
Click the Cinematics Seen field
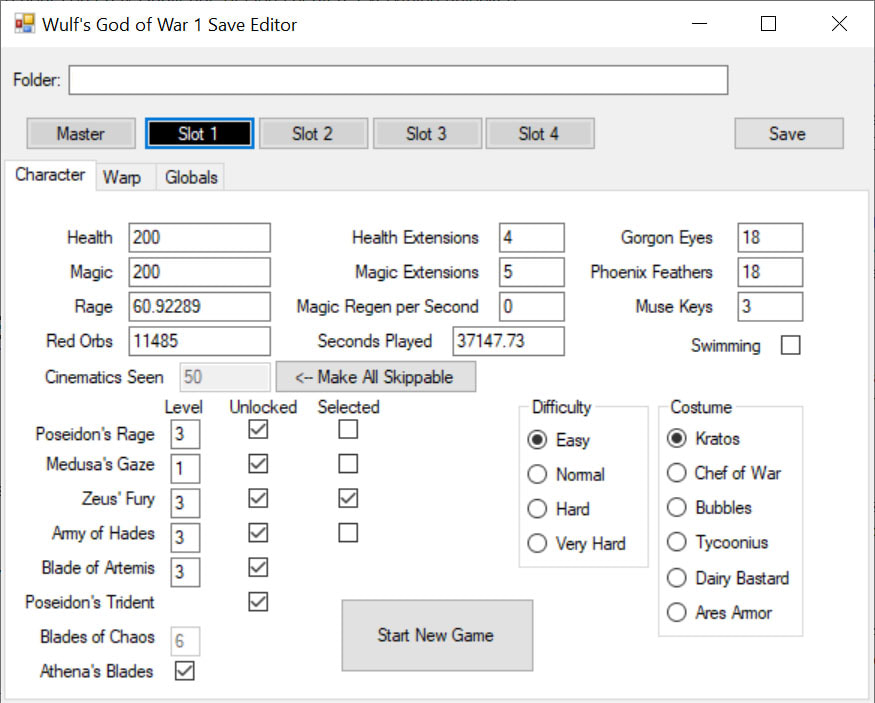click(225, 377)
